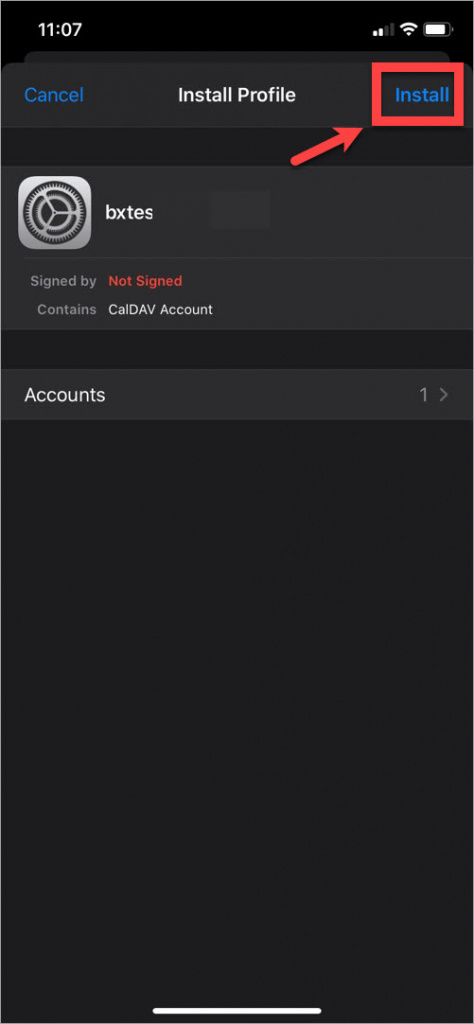Tap the Wi-Fi status icon
Viewport: 474px width, 1024px height.
(x=409, y=30)
